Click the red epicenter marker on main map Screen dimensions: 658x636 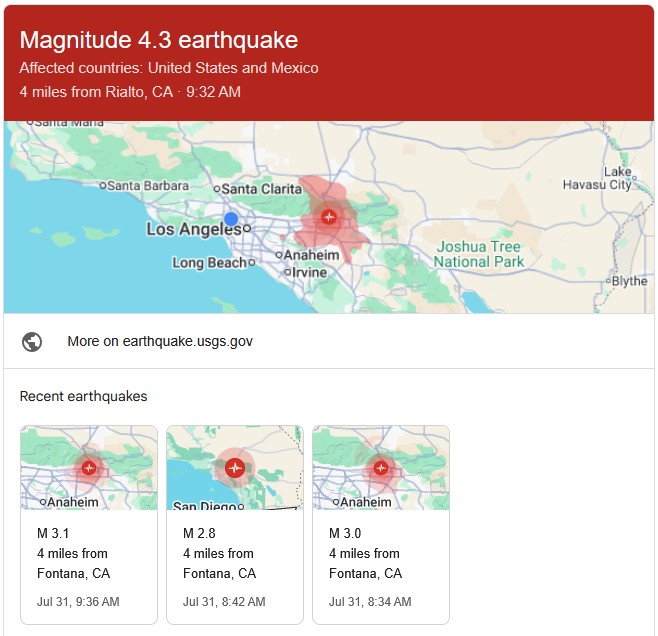tap(328, 217)
